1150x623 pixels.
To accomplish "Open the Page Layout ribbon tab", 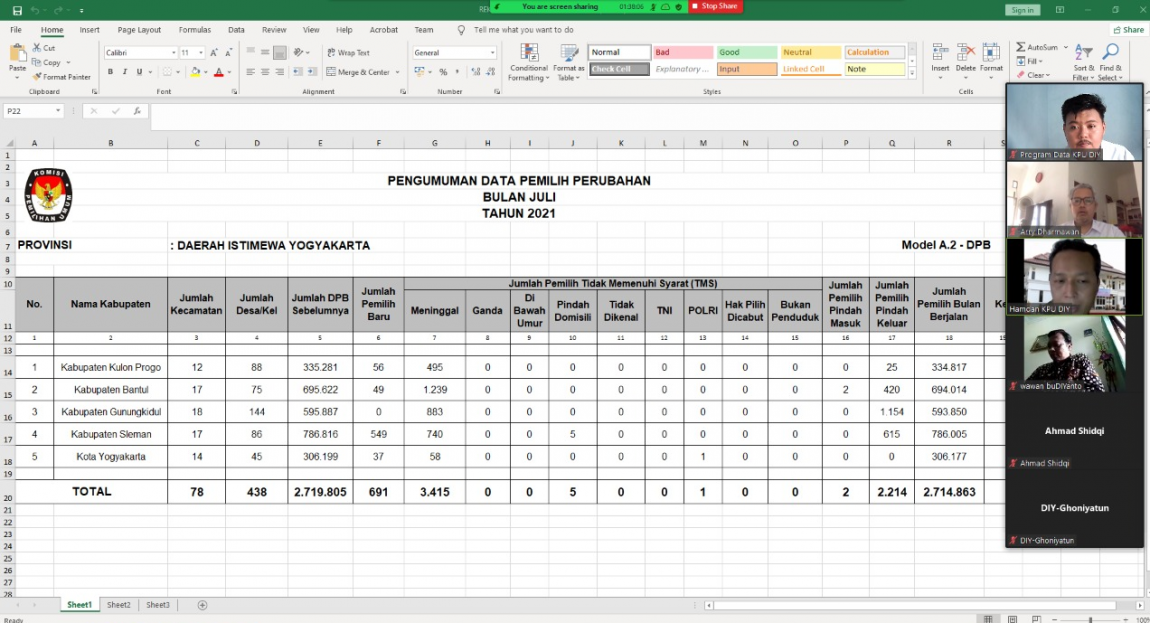I will pos(139,30).
